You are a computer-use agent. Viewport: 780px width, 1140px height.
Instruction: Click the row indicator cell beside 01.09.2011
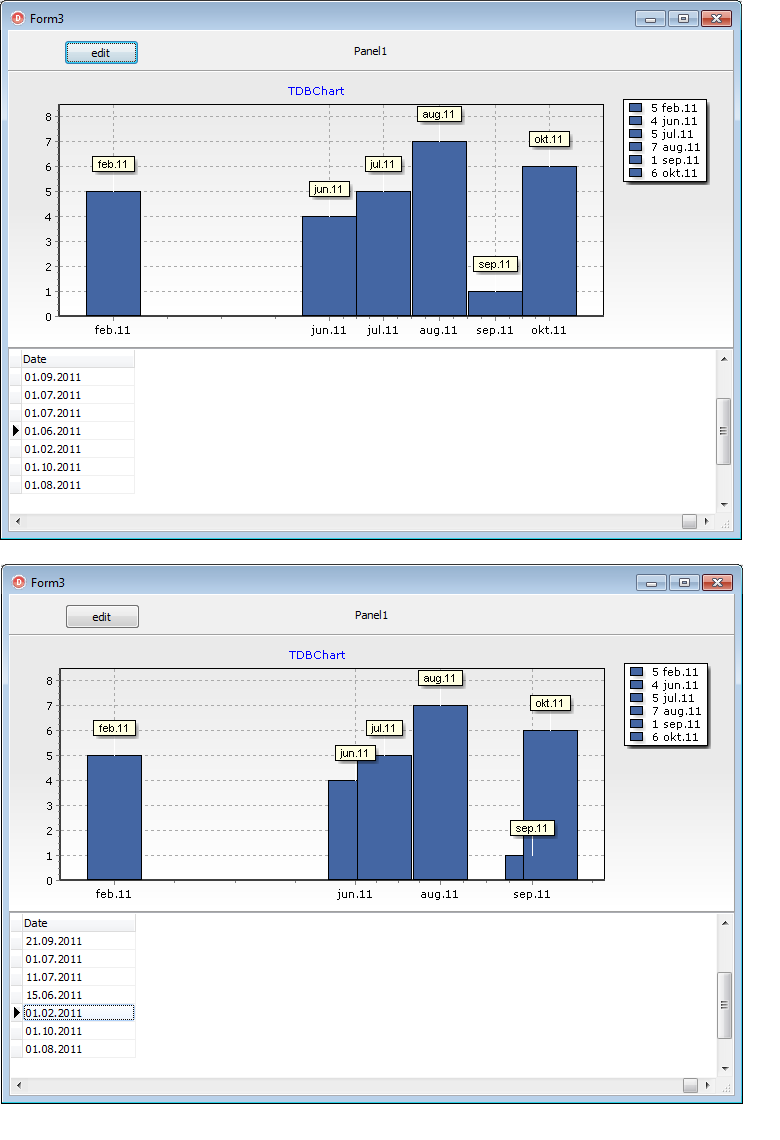[x=16, y=377]
